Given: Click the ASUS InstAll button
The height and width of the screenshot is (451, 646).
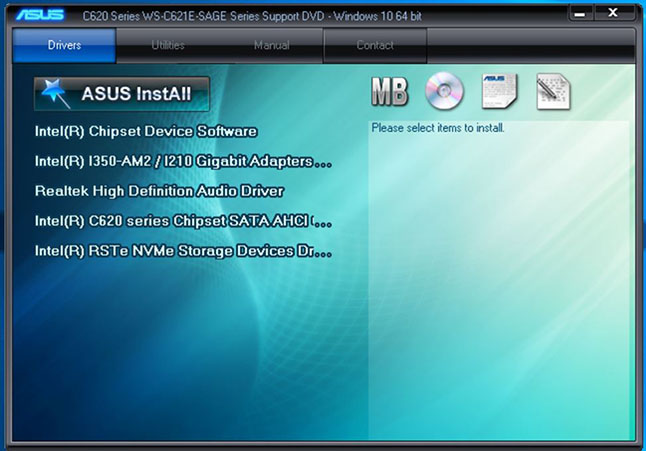Looking at the screenshot, I should 122,94.
